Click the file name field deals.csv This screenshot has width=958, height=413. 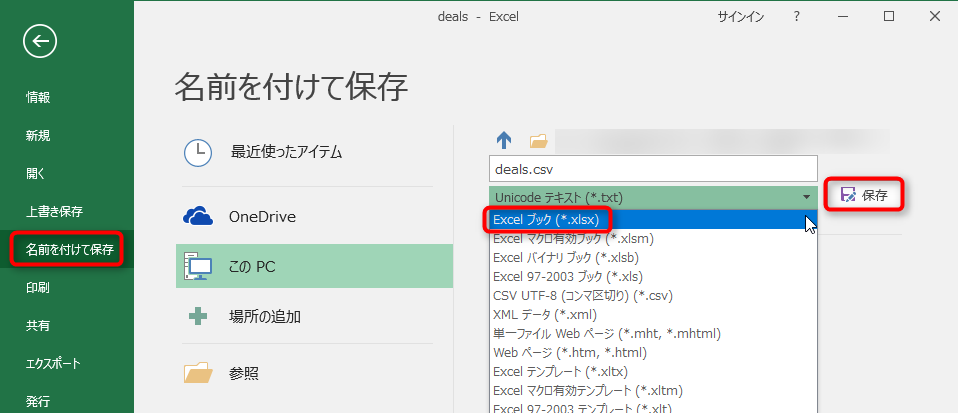[653, 169]
